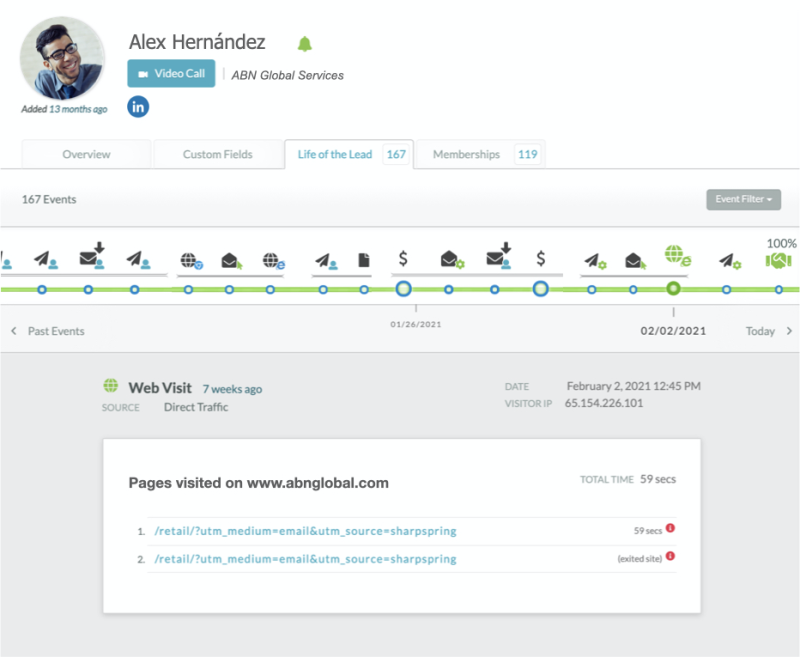Switch to the Custom Fields tab
Image resolution: width=800 pixels, height=657 pixels.
click(218, 154)
